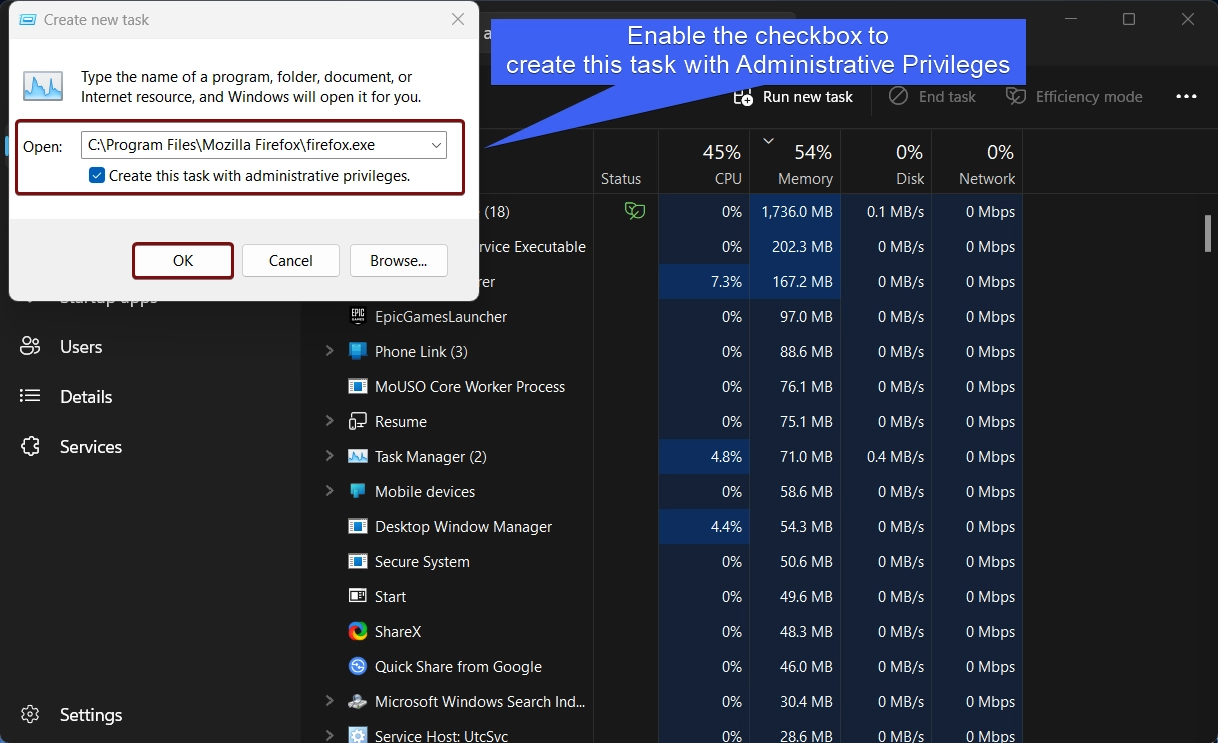The image size is (1218, 743).
Task: Select the Secure System process
Action: click(x=422, y=562)
